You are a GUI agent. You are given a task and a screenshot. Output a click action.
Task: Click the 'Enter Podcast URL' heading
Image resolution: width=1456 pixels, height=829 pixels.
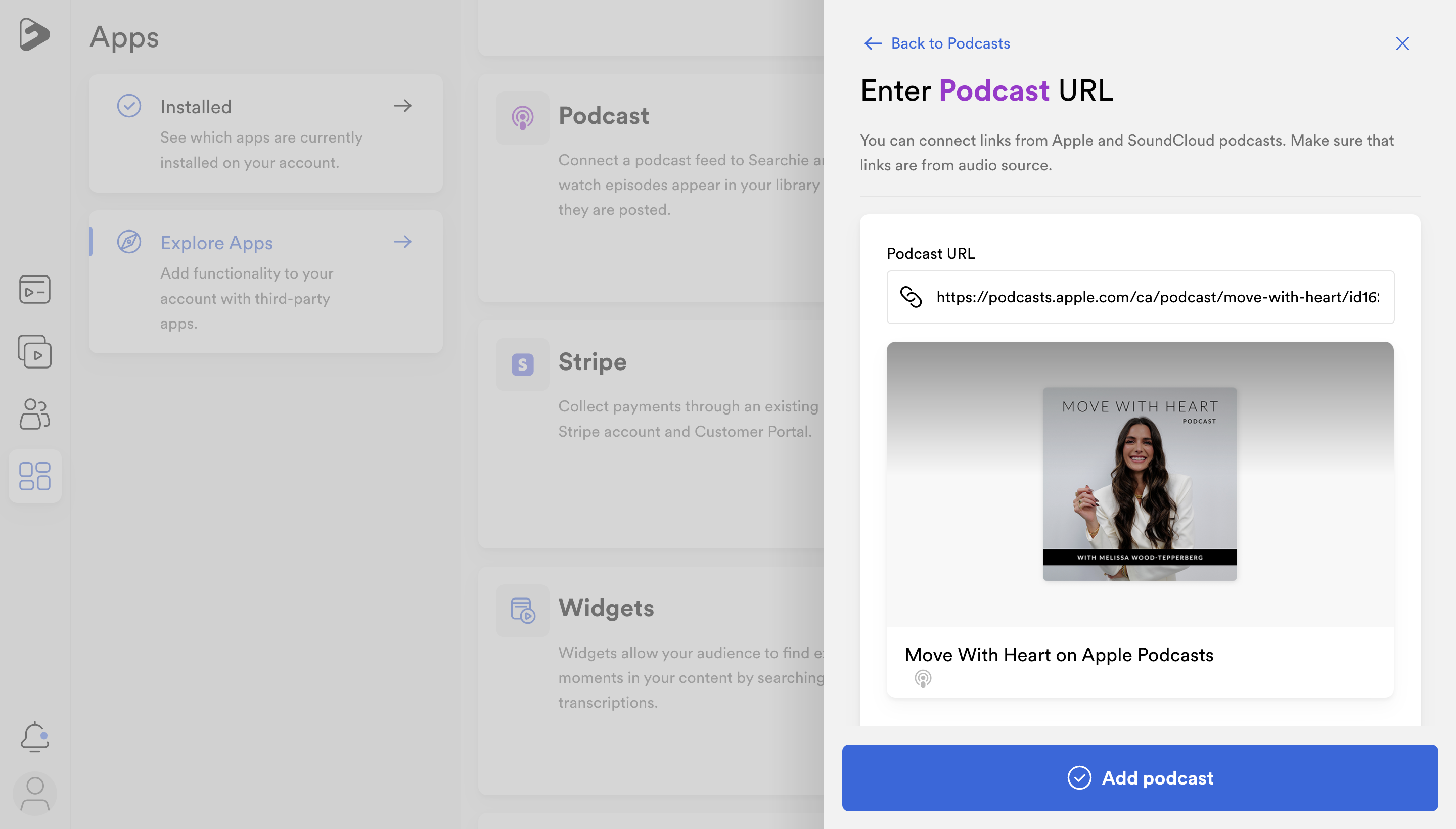987,90
